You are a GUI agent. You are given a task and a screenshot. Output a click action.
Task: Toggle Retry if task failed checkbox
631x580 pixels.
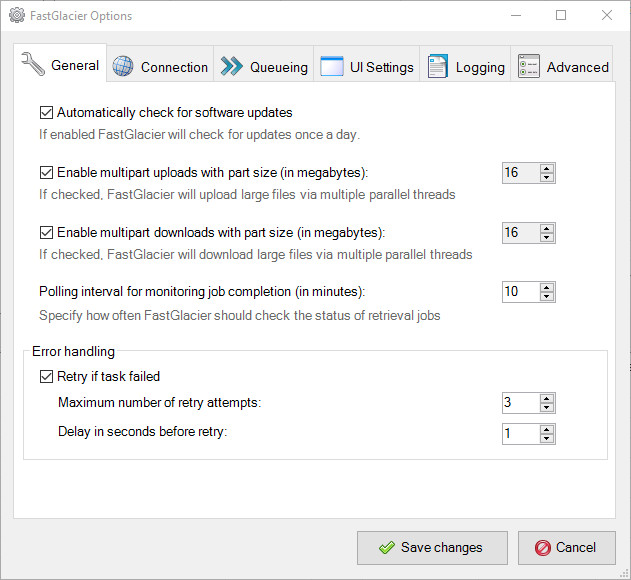tap(46, 377)
